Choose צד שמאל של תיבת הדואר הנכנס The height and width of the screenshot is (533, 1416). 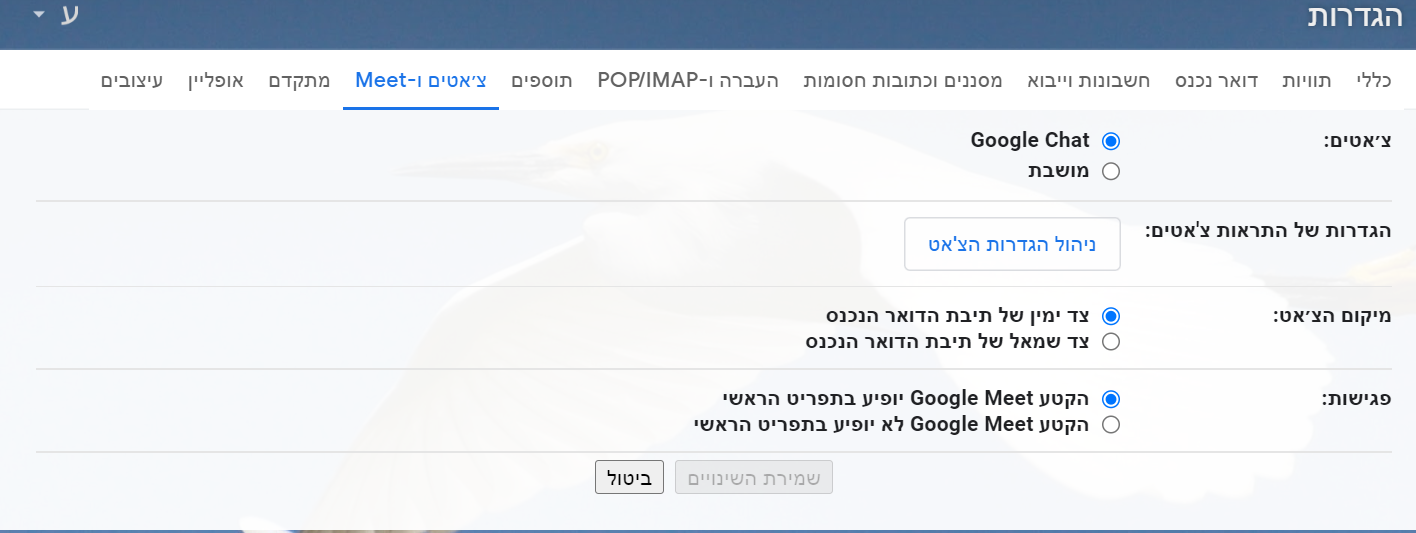(x=1110, y=342)
